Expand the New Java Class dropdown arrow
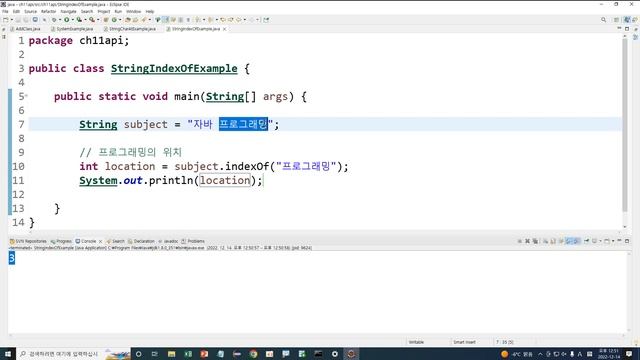This screenshot has height=360, width=640. tap(120, 20)
